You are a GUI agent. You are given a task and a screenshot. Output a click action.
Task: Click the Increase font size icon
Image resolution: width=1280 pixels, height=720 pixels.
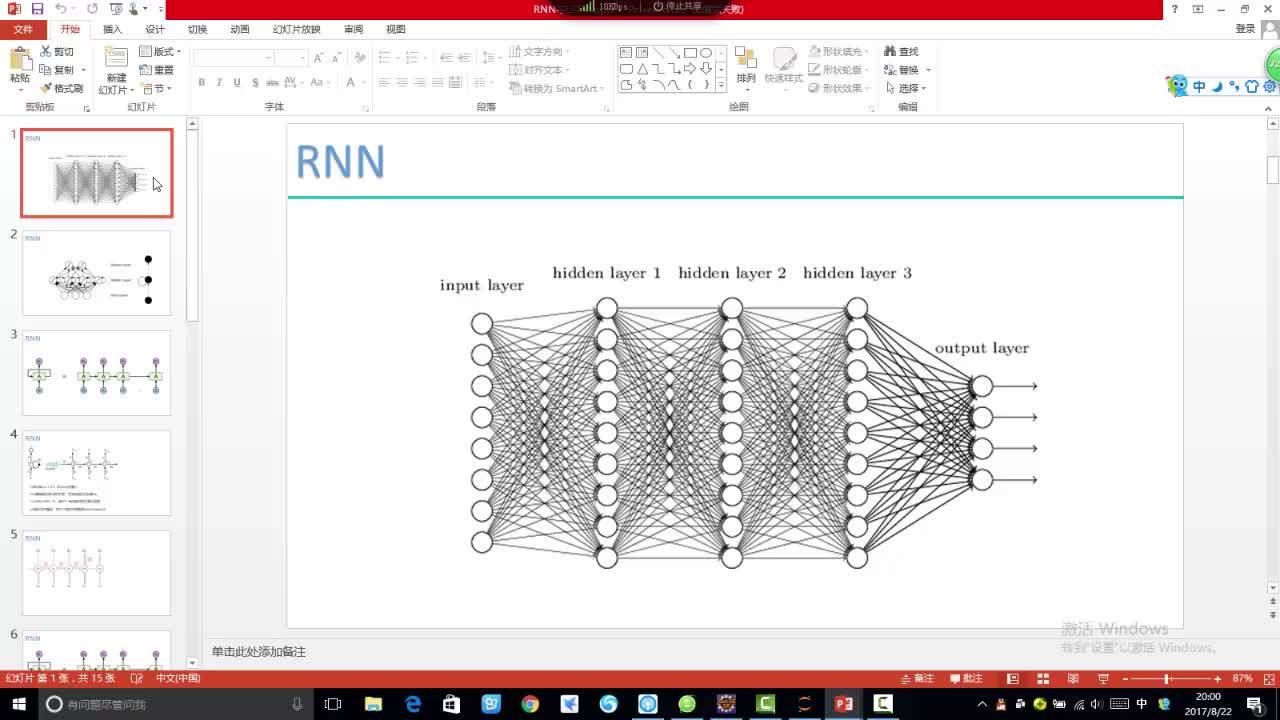pos(319,58)
